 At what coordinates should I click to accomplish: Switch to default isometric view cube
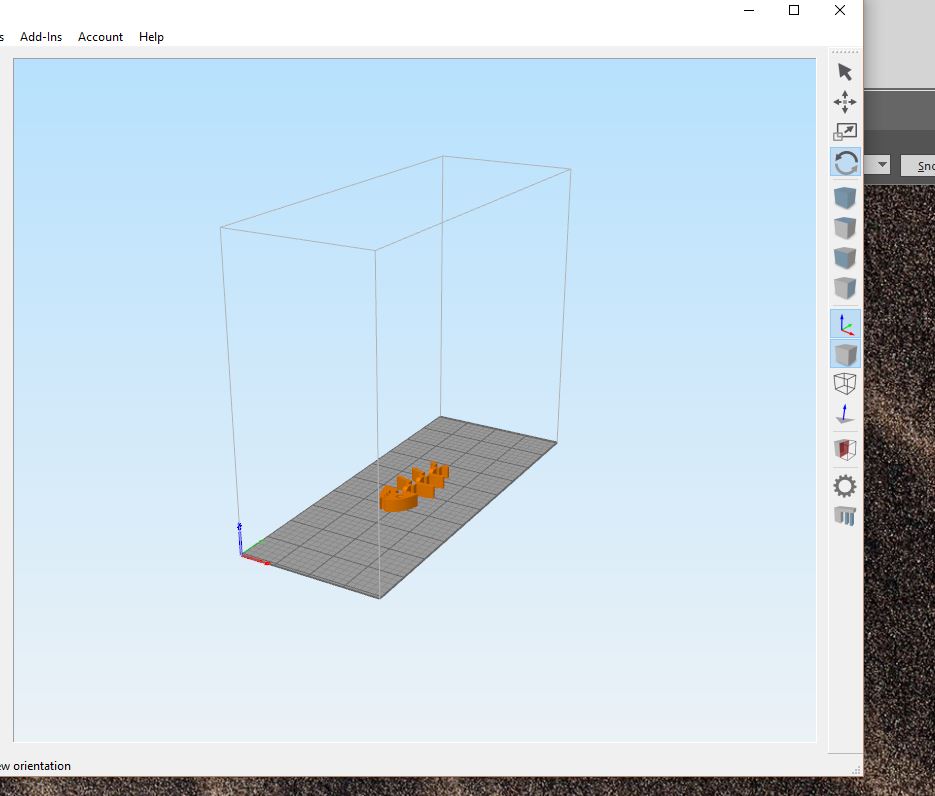click(x=845, y=198)
